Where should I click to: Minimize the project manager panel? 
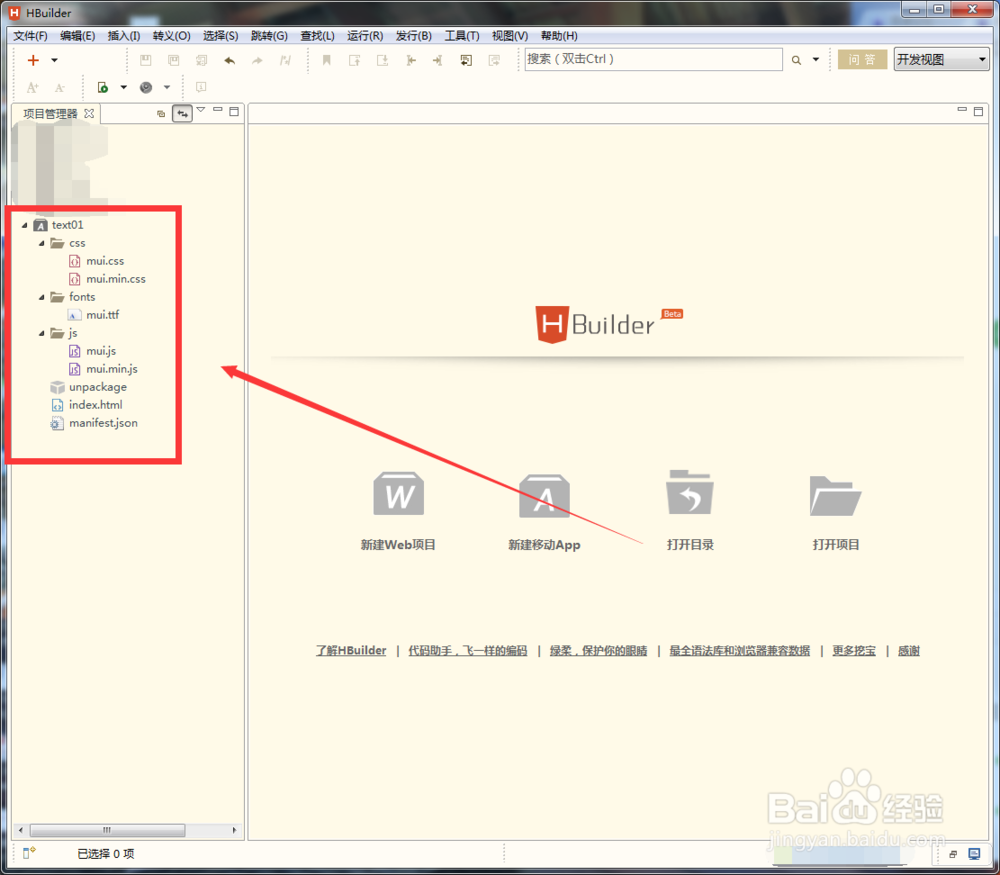(217, 110)
